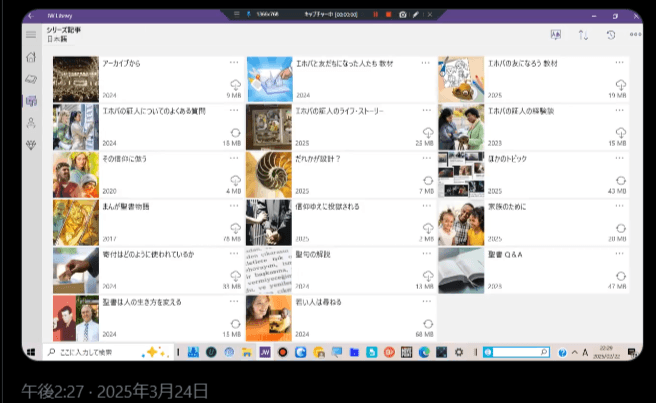Open 聖書は人の生き方を変える title
The image size is (656, 403).
142,302
